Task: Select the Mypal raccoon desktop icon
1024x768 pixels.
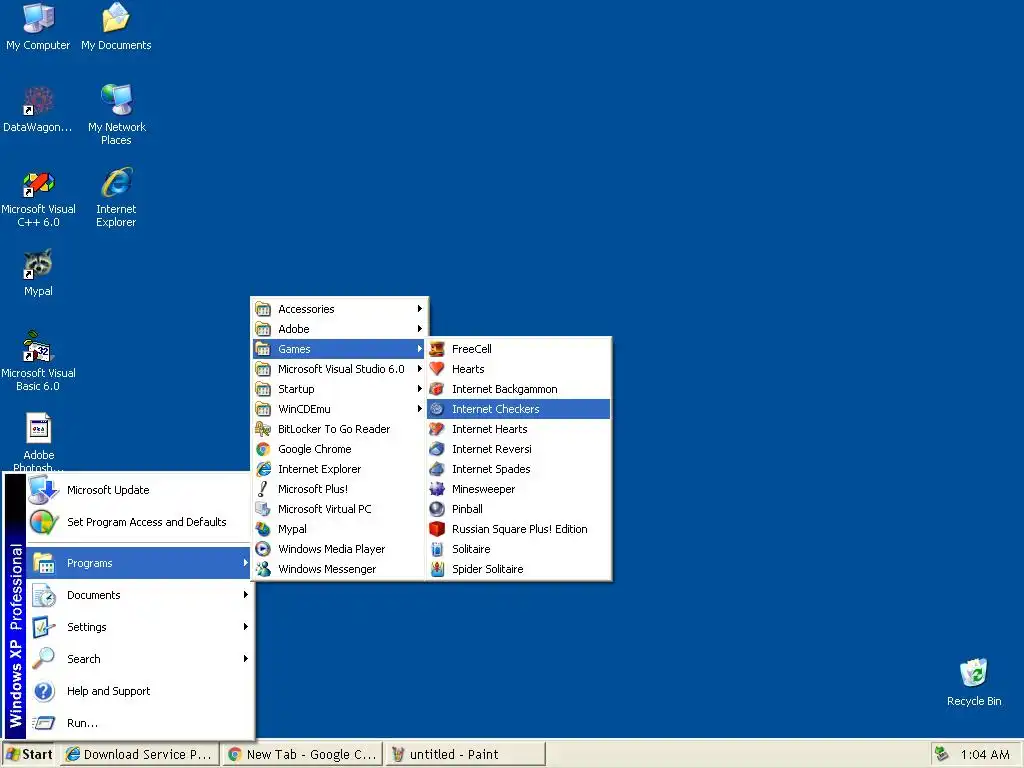Action: (39, 273)
